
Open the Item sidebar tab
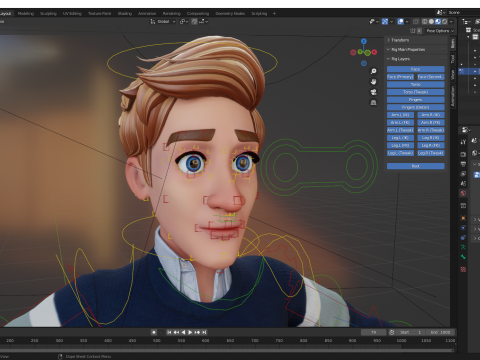point(453,43)
